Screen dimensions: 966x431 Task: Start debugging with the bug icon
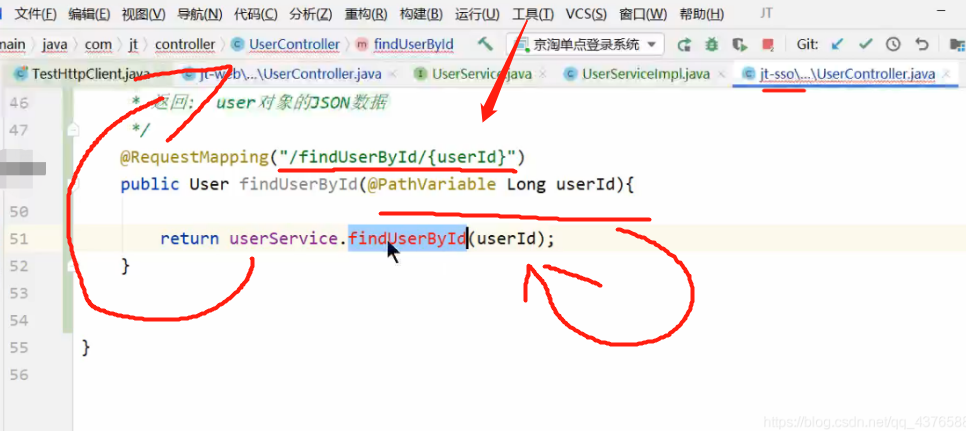[712, 44]
